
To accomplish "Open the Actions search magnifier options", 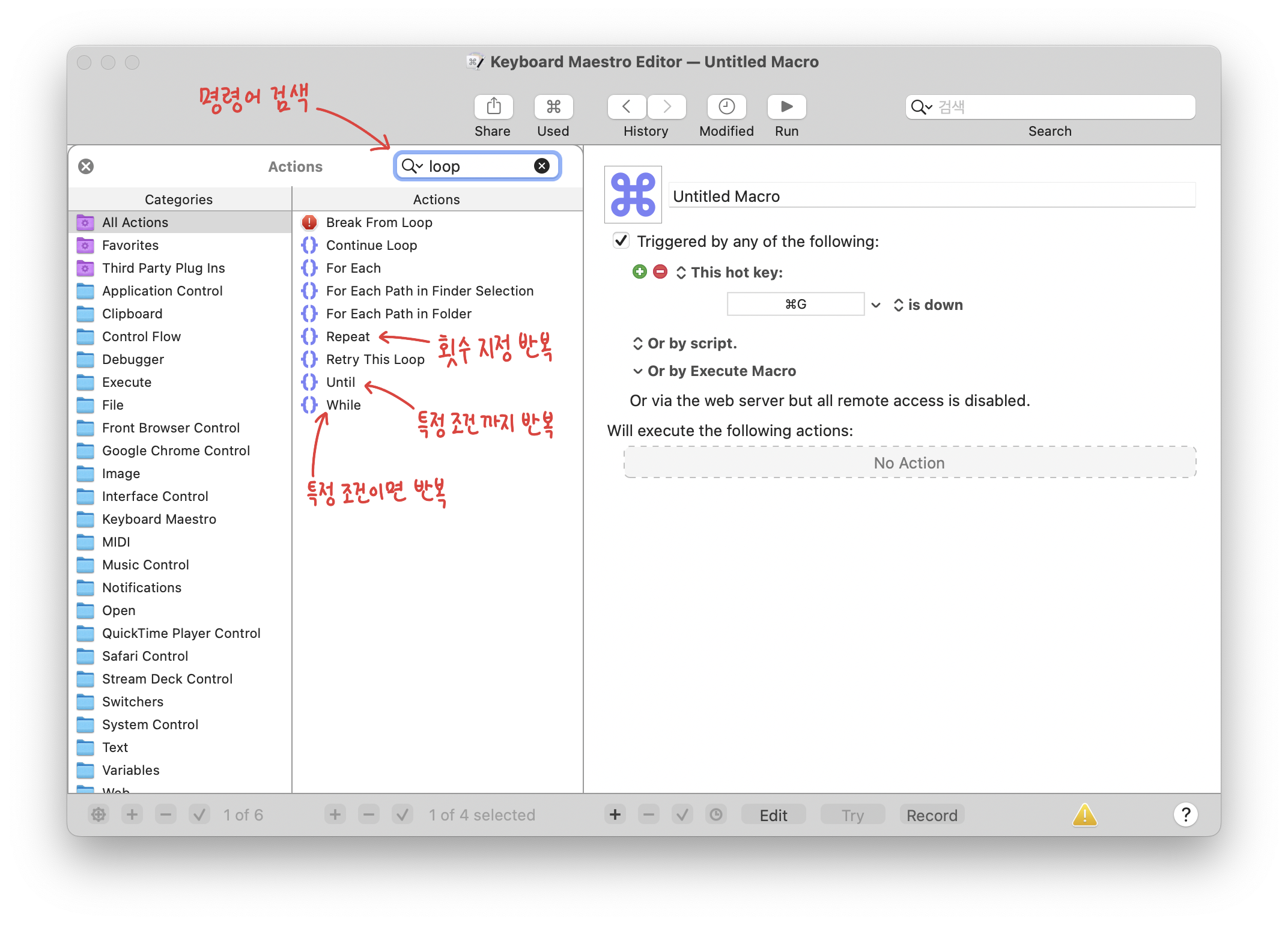I will coord(412,166).
